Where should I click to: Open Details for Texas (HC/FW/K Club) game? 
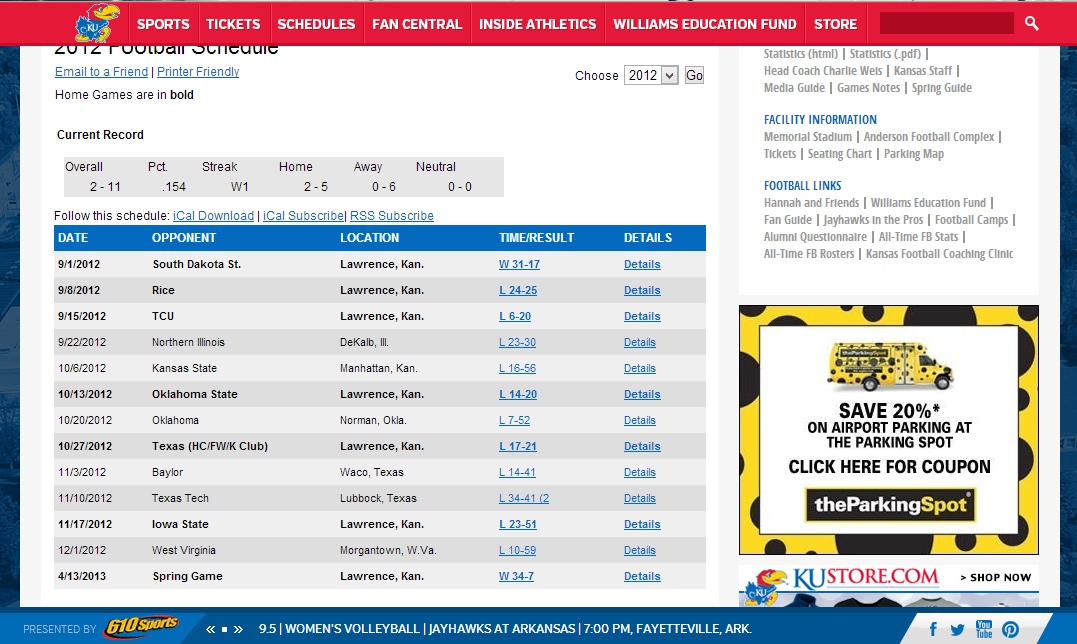click(x=642, y=446)
